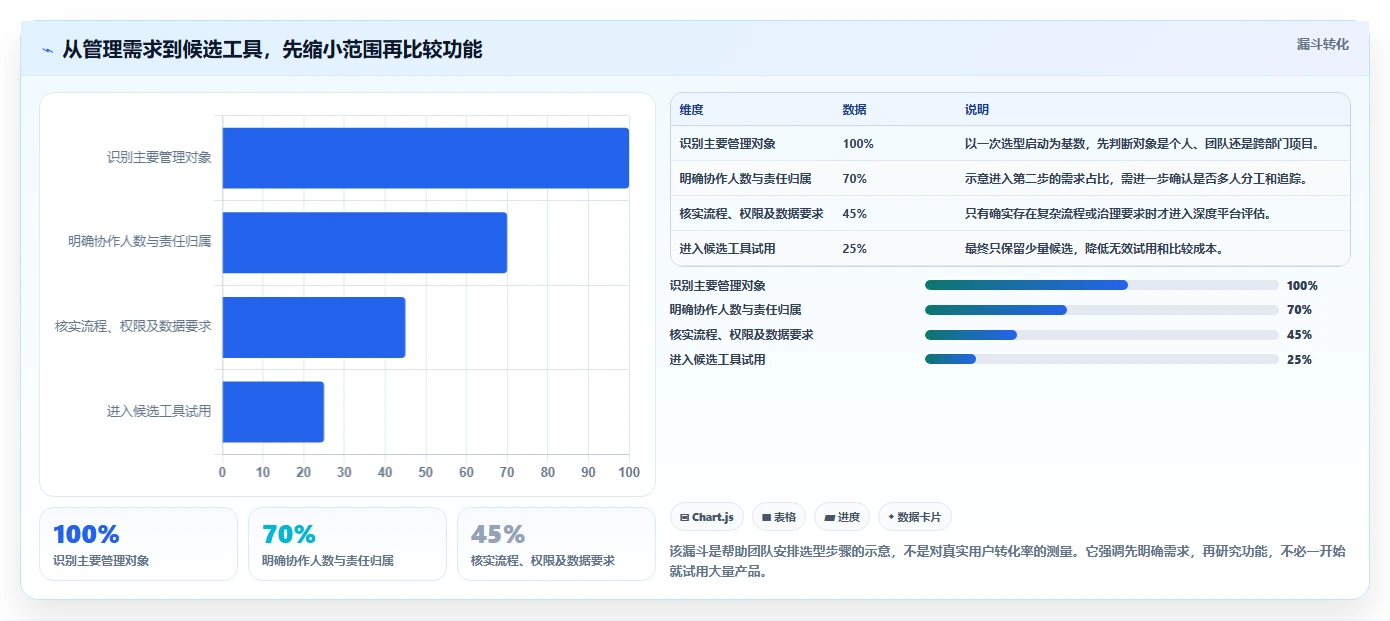Open the 70% 明确协作人数与责任归属 data card
The width and height of the screenshot is (1390, 621).
pos(347,544)
